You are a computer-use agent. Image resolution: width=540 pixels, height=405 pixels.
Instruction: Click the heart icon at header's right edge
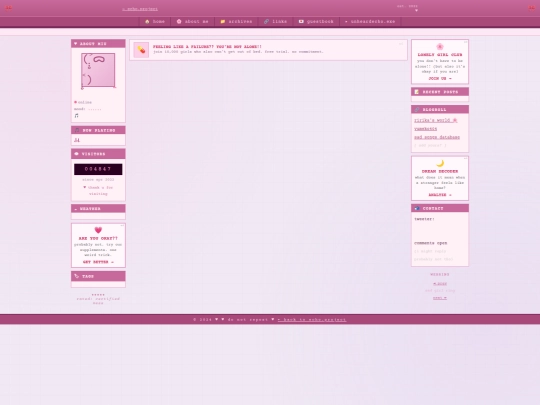pos(532,8)
